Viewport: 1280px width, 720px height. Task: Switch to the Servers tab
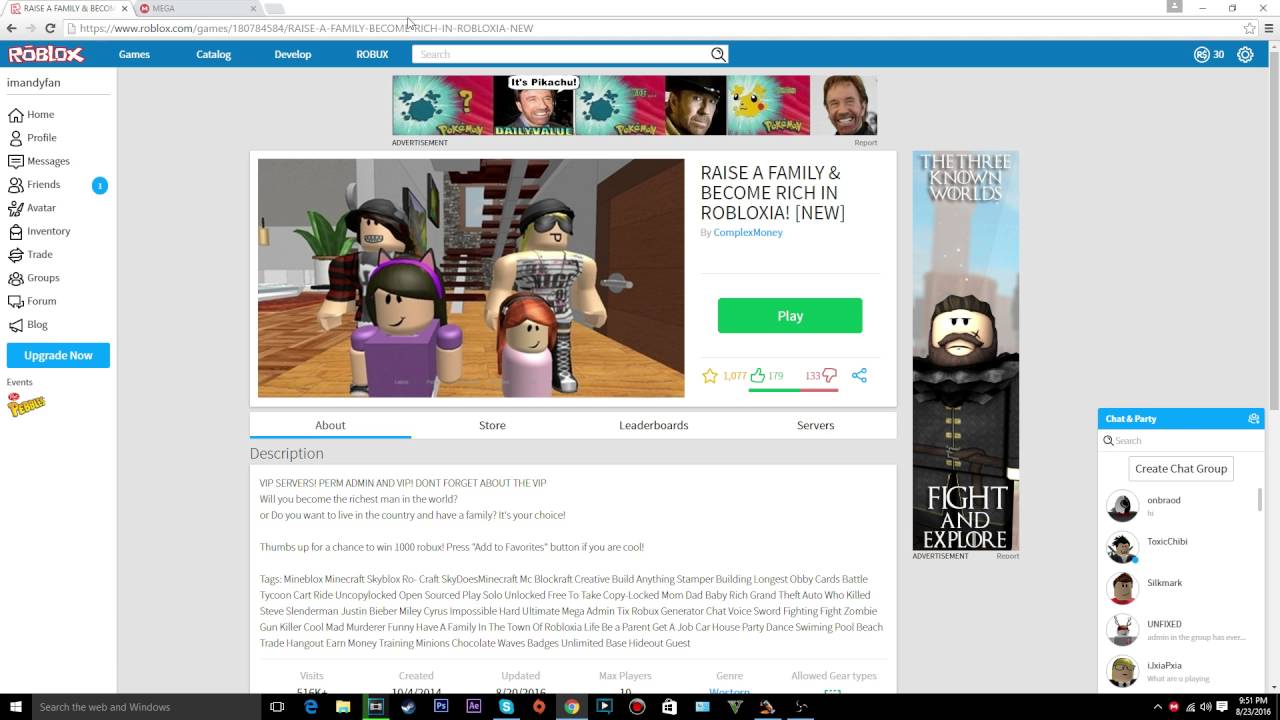pyautogui.click(x=815, y=425)
